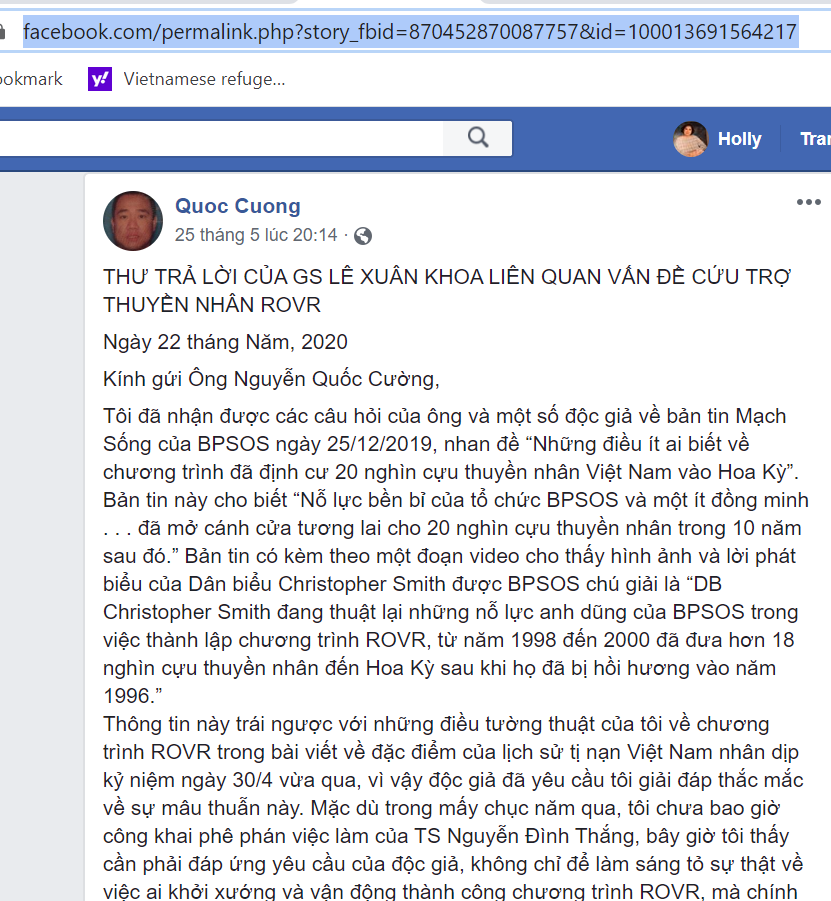Image resolution: width=831 pixels, height=901 pixels.
Task: Open the bookmark item left of Yahoo
Action: pyautogui.click(x=31, y=79)
